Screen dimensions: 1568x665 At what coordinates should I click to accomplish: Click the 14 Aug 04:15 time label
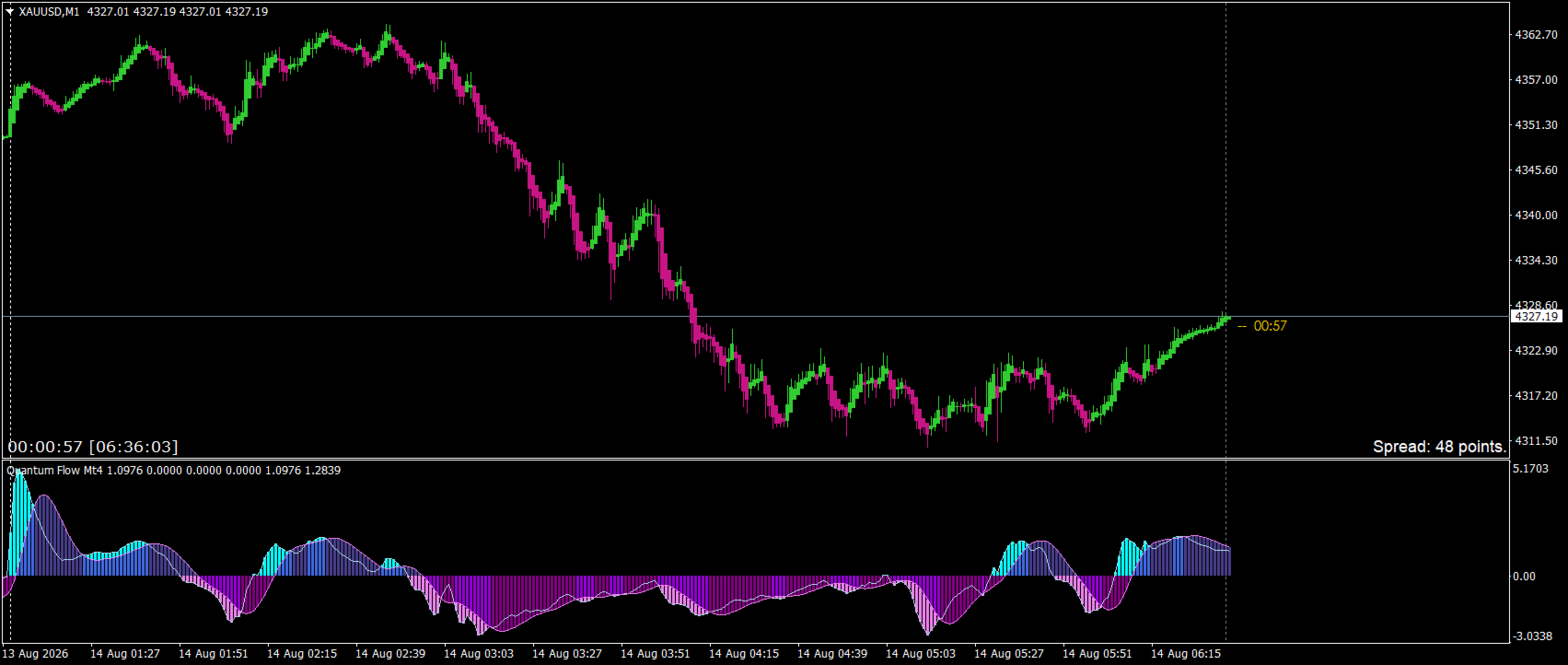coord(744,654)
